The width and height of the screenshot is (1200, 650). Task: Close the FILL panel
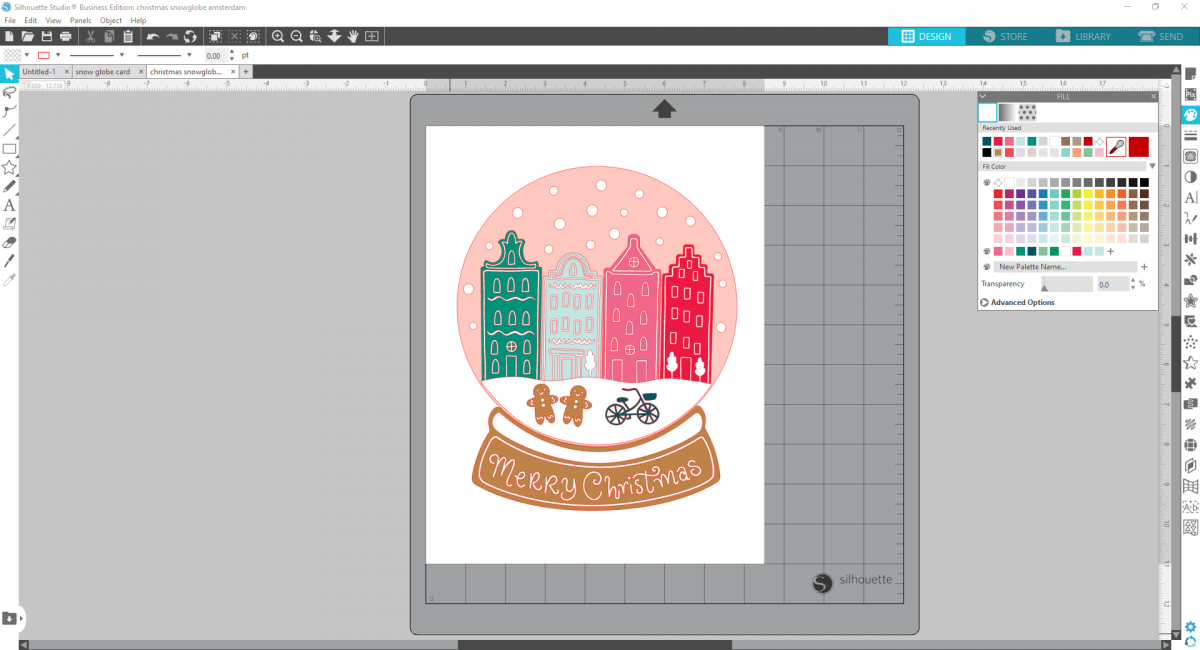tap(1153, 97)
